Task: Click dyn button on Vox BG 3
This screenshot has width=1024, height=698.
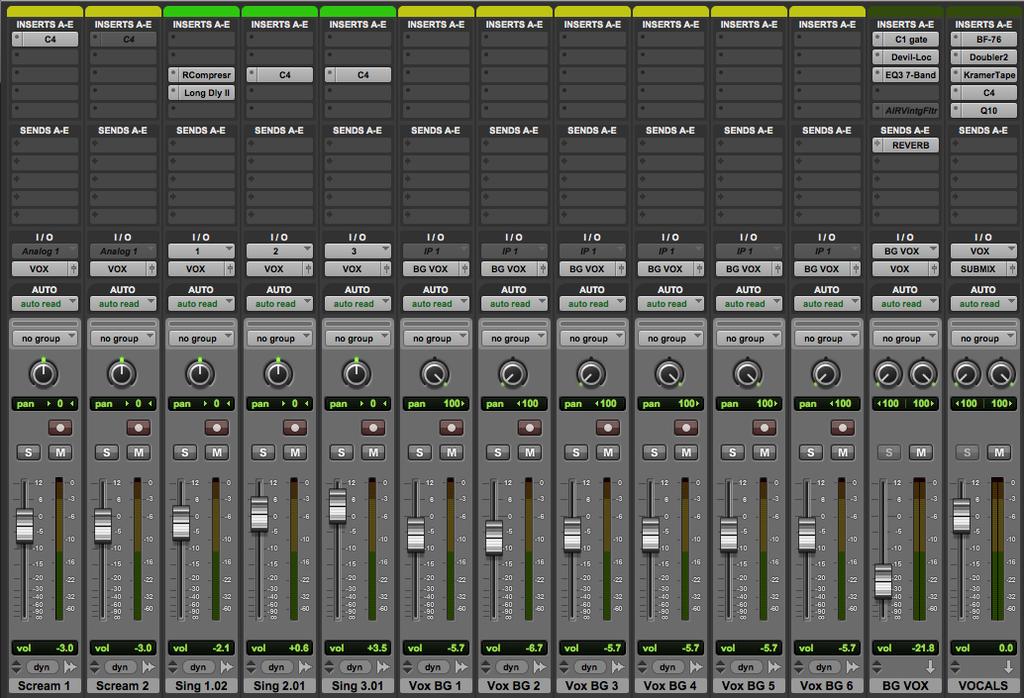Action: (x=589, y=667)
